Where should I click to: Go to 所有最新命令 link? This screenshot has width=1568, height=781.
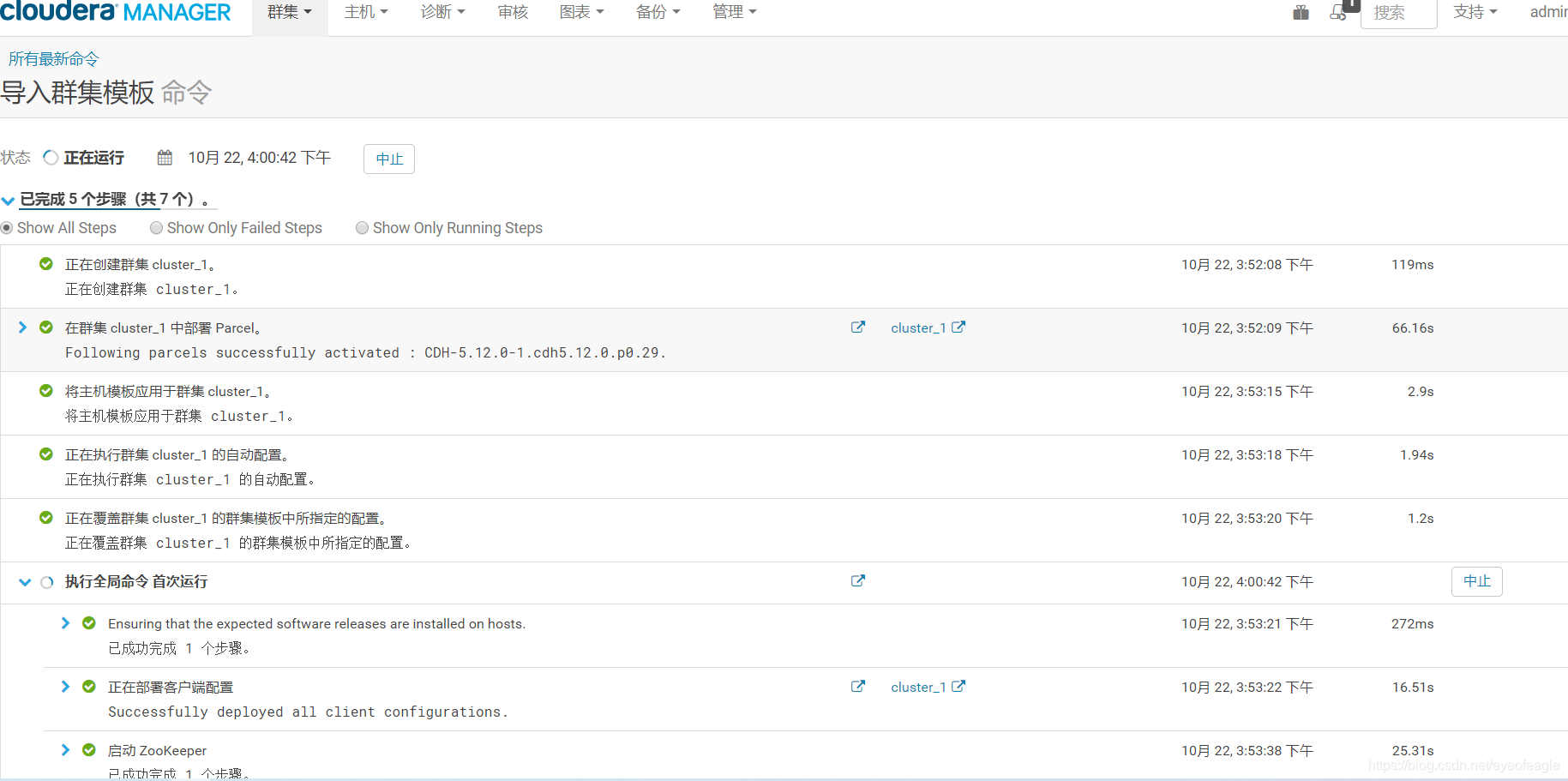(53, 59)
